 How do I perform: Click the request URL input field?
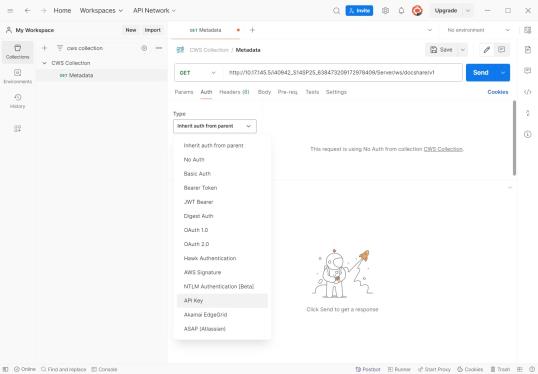tap(344, 73)
